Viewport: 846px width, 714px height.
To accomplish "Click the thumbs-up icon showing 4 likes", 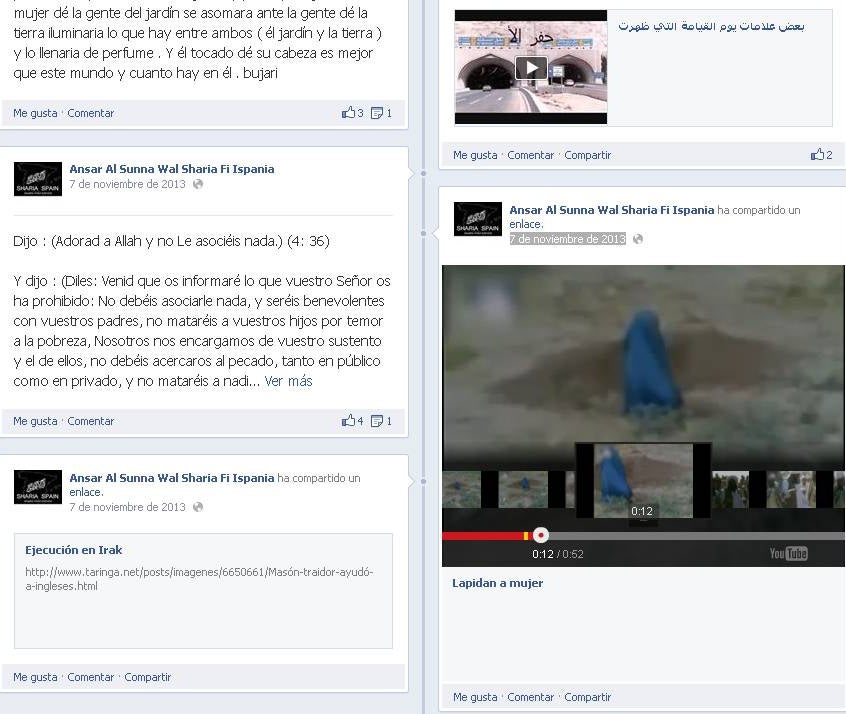I will coord(352,421).
